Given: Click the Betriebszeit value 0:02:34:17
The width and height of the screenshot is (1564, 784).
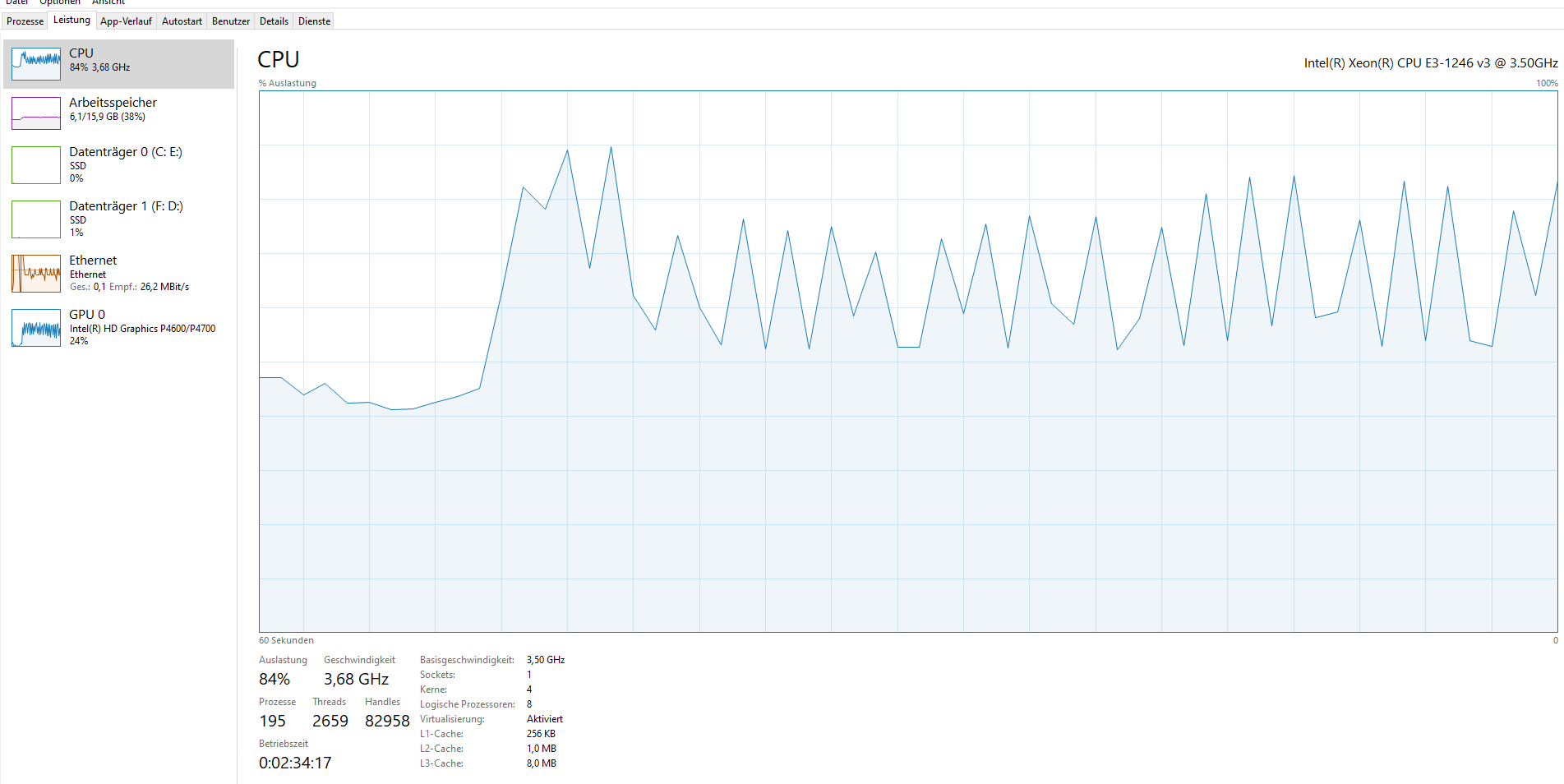Looking at the screenshot, I should point(295,763).
